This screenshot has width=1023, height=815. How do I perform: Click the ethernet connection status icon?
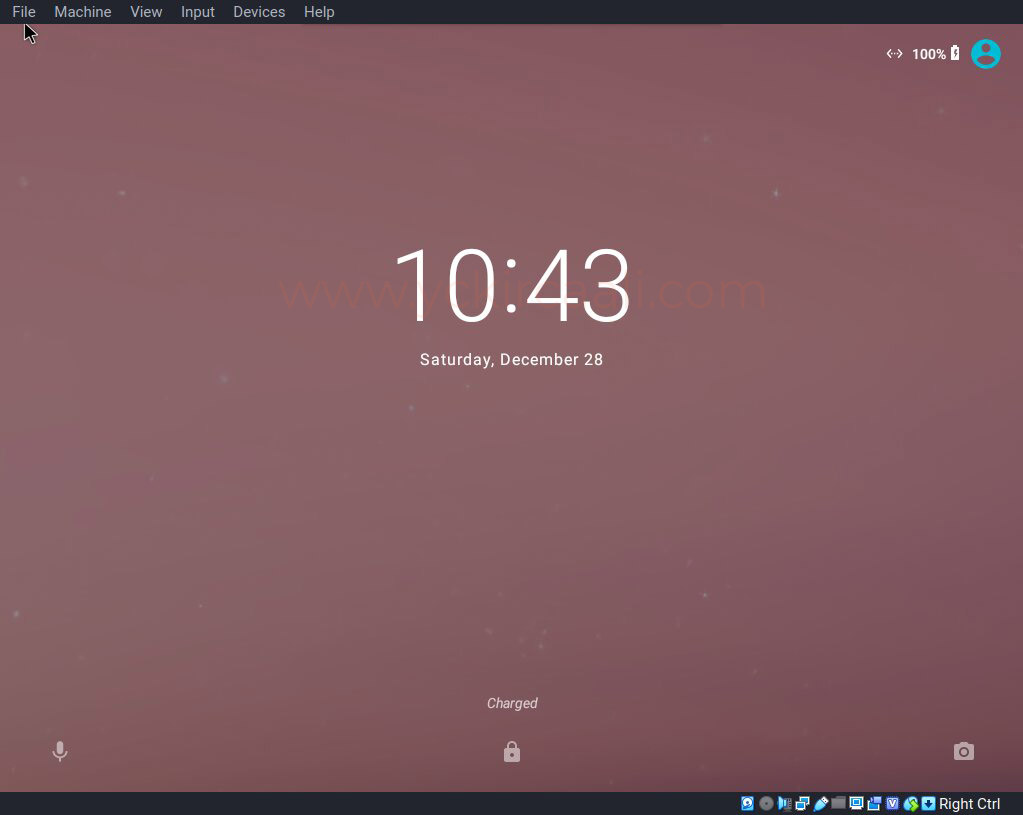[894, 54]
